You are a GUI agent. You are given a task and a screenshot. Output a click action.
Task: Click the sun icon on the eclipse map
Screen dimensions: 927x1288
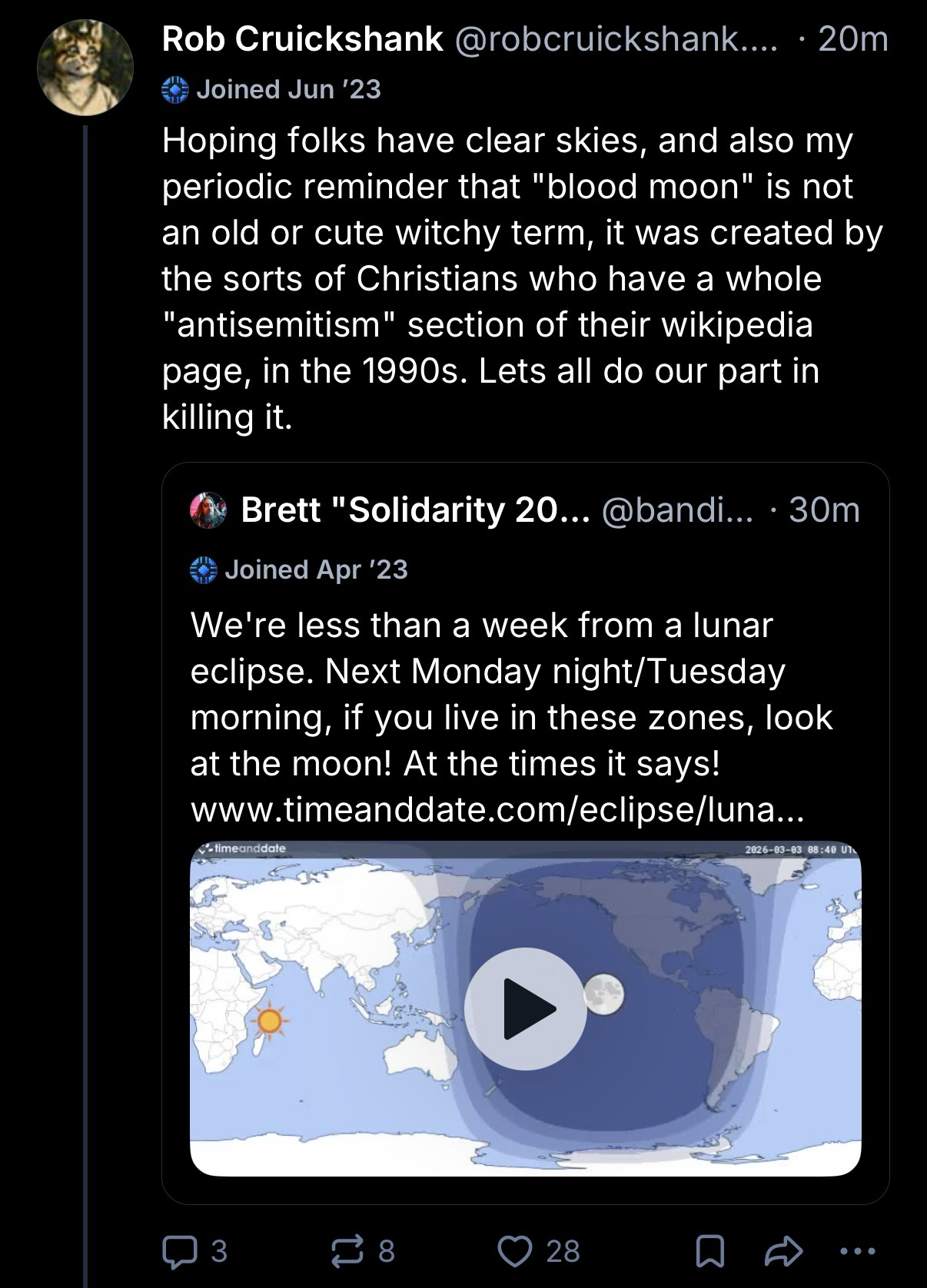(269, 1021)
